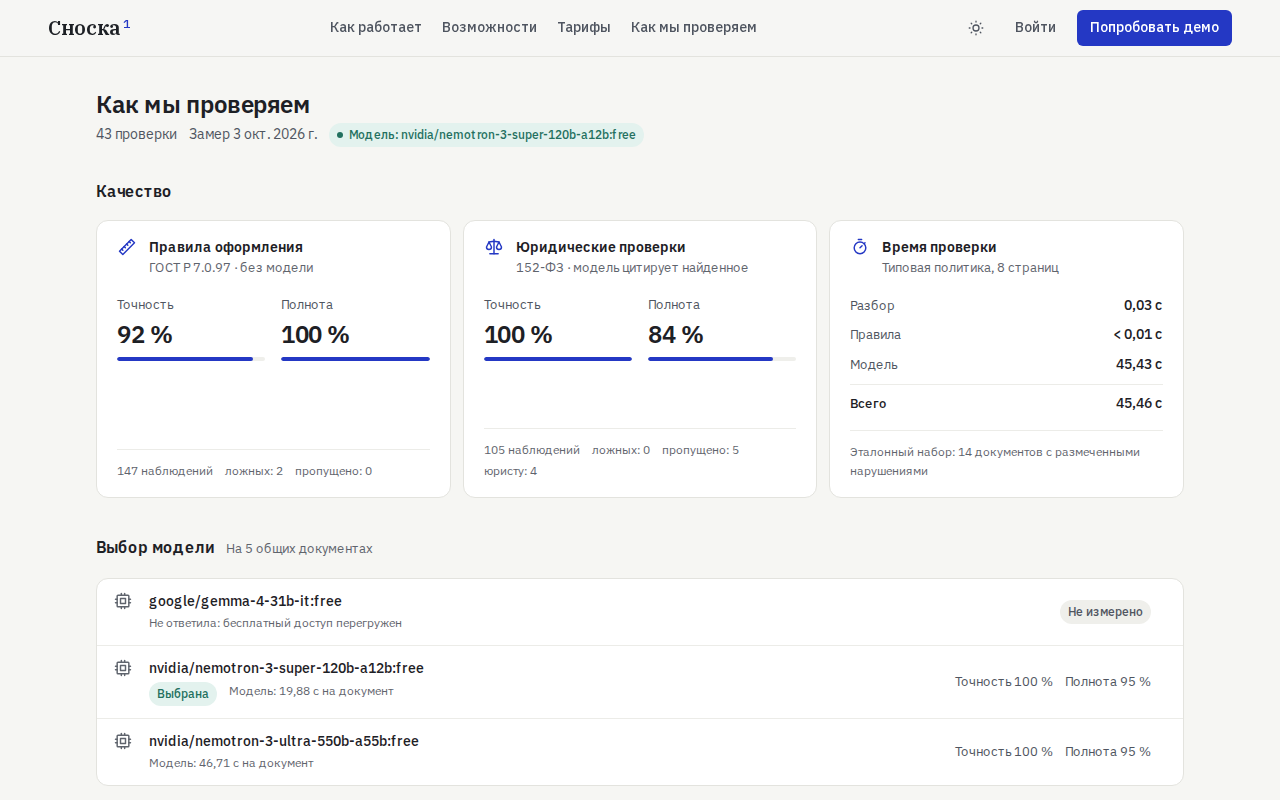1280x800 pixels.
Task: Click the Выбор модели section heading
Action: point(155,547)
